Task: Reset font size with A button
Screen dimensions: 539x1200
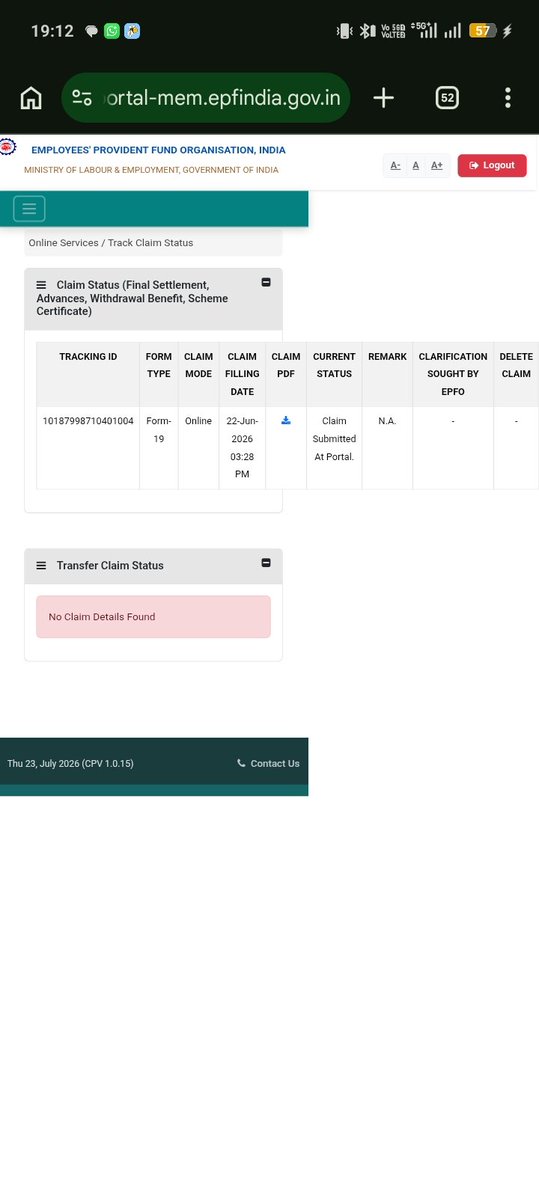Action: (416, 165)
